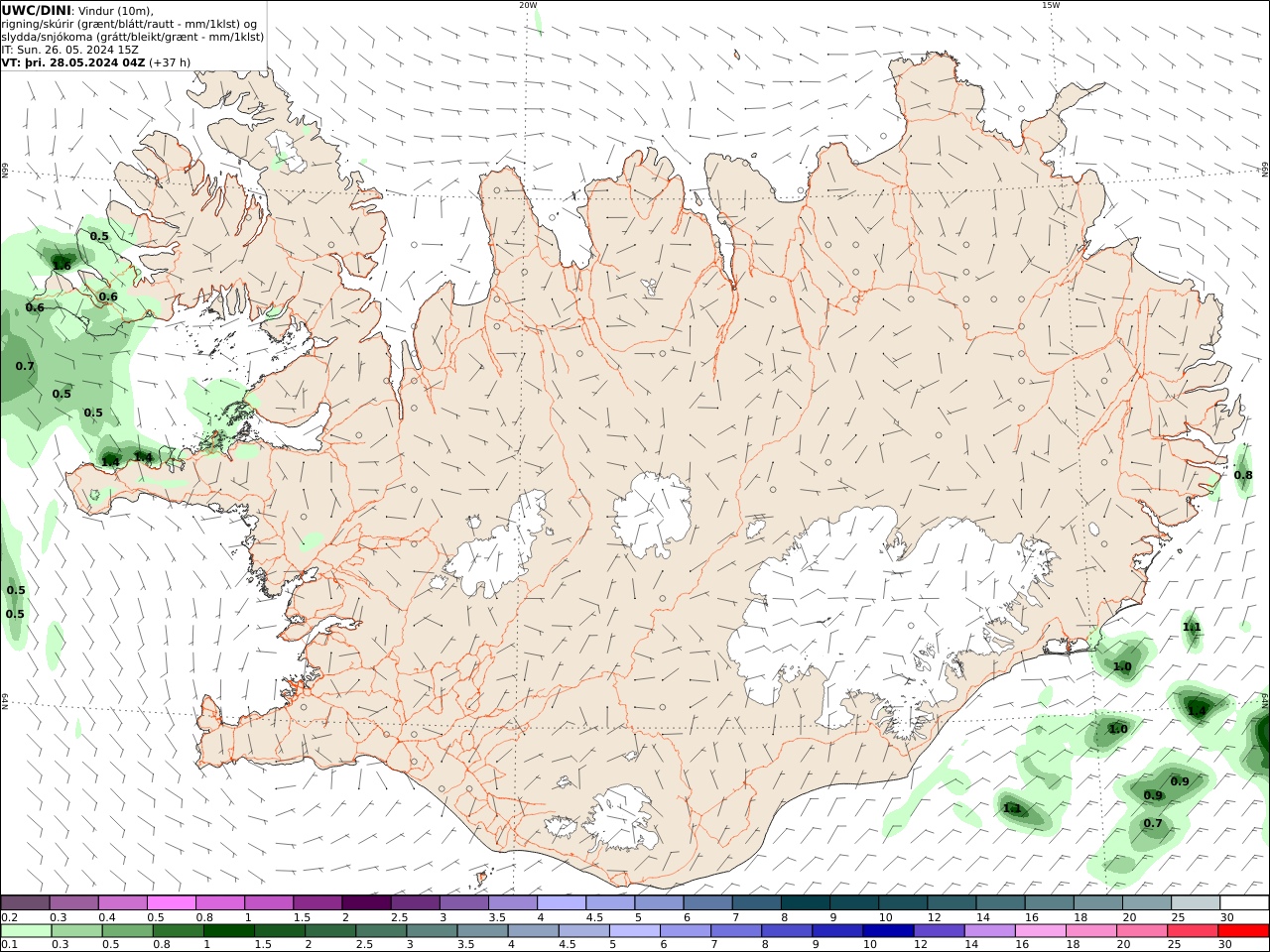Select the 1.4 value in the southeast sea
Viewport: 1270px width, 952px height.
pyautogui.click(x=1197, y=711)
